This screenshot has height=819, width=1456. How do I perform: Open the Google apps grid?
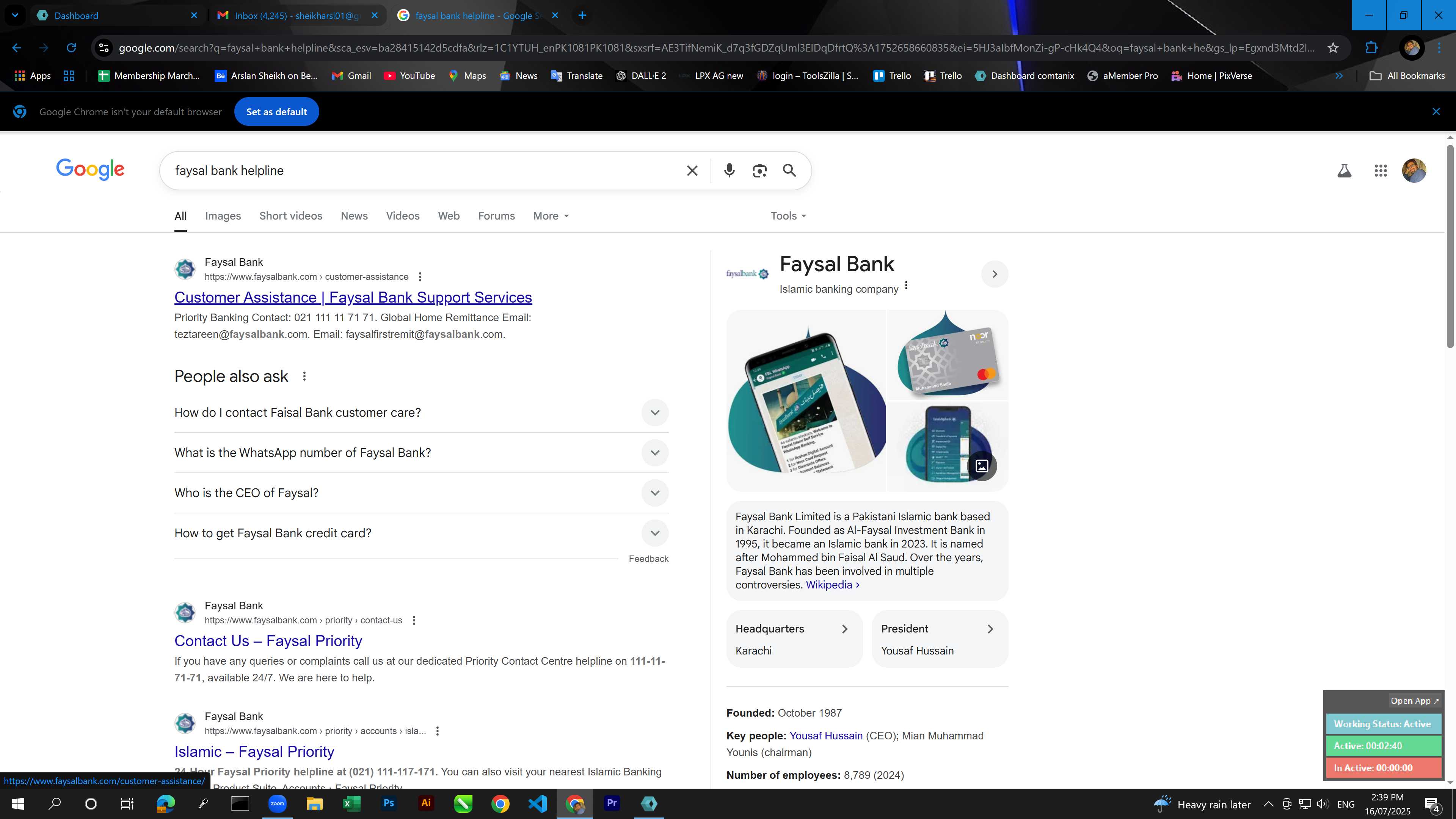[x=1380, y=171]
